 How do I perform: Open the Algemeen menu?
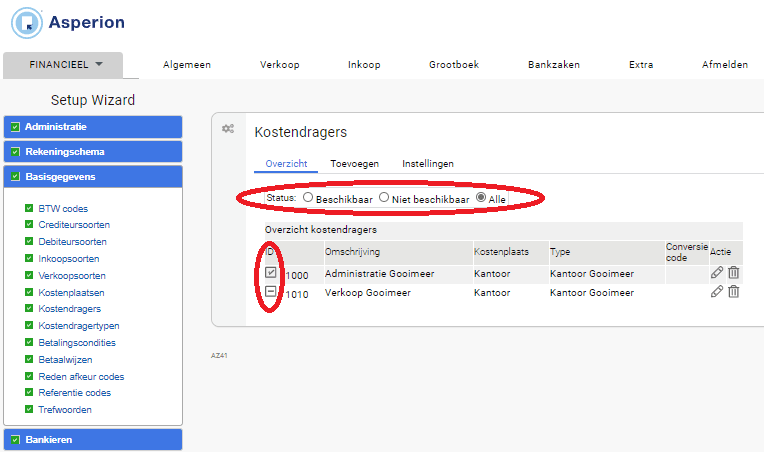187,65
